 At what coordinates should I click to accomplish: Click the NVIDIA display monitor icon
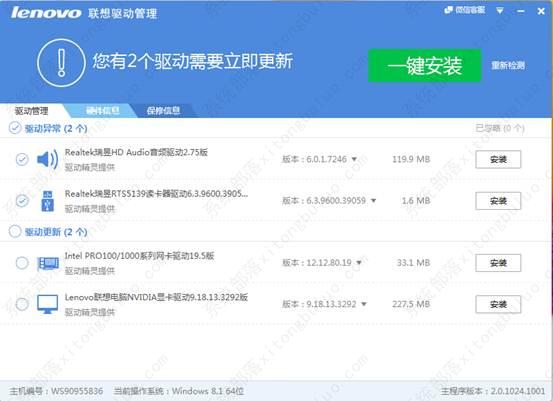pyautogui.click(x=48, y=304)
